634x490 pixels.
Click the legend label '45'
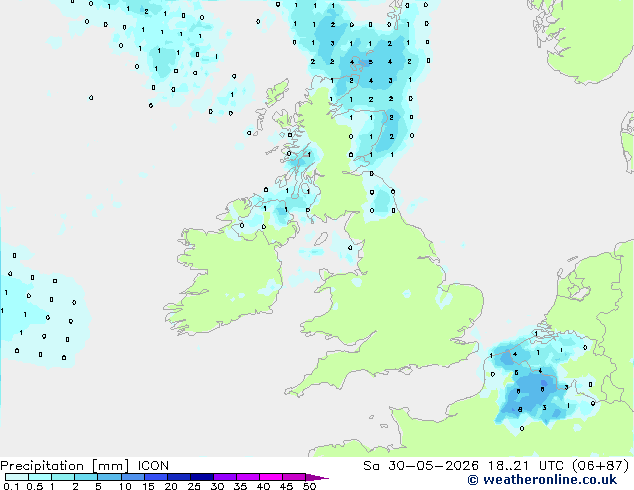pyautogui.click(x=286, y=486)
